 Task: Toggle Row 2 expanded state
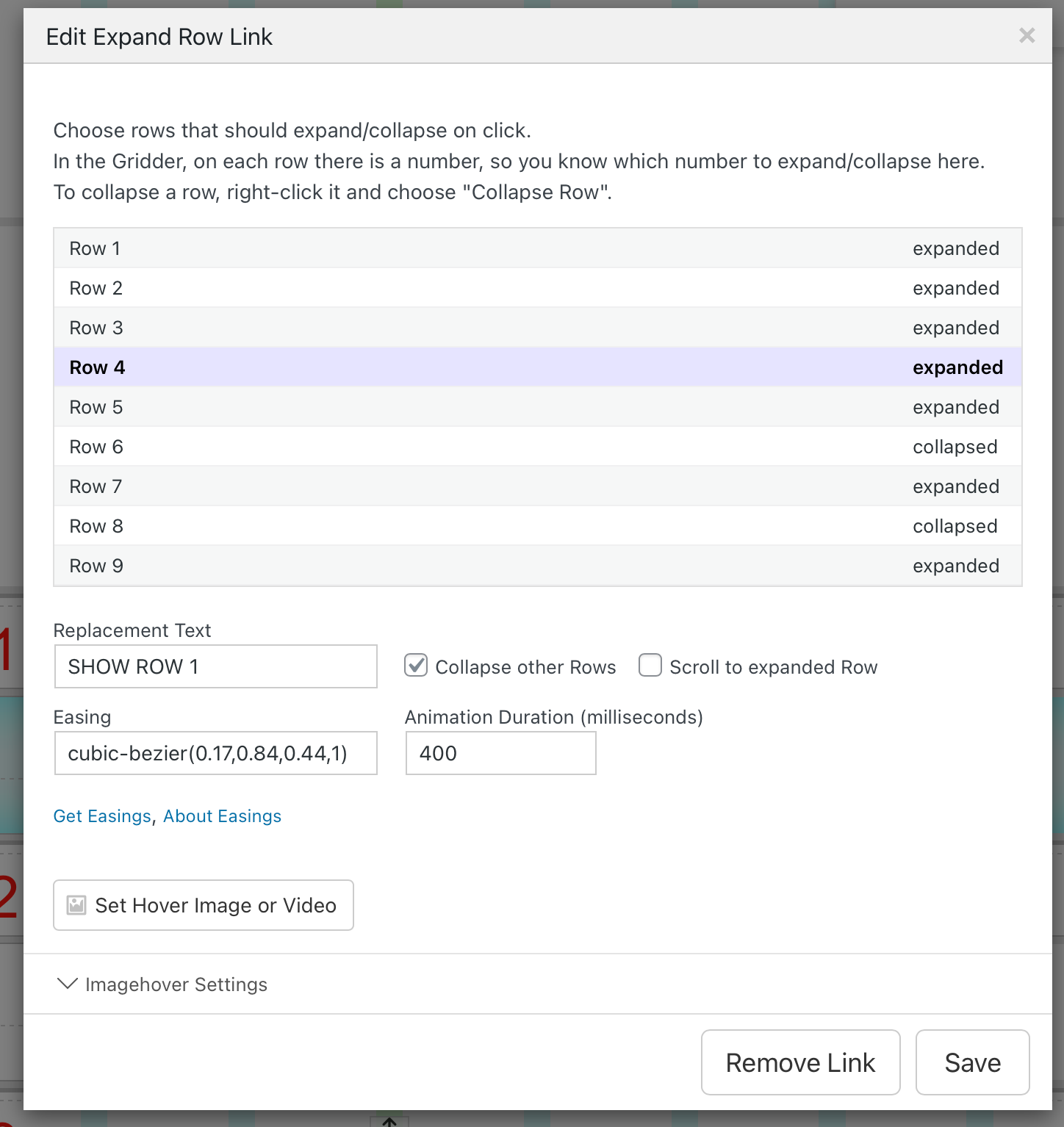[x=537, y=288]
